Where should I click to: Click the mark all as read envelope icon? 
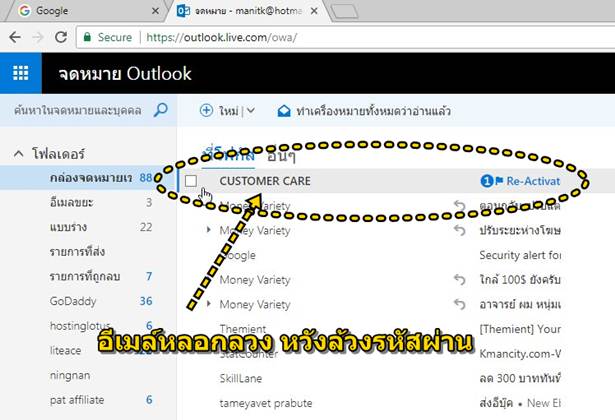click(284, 111)
